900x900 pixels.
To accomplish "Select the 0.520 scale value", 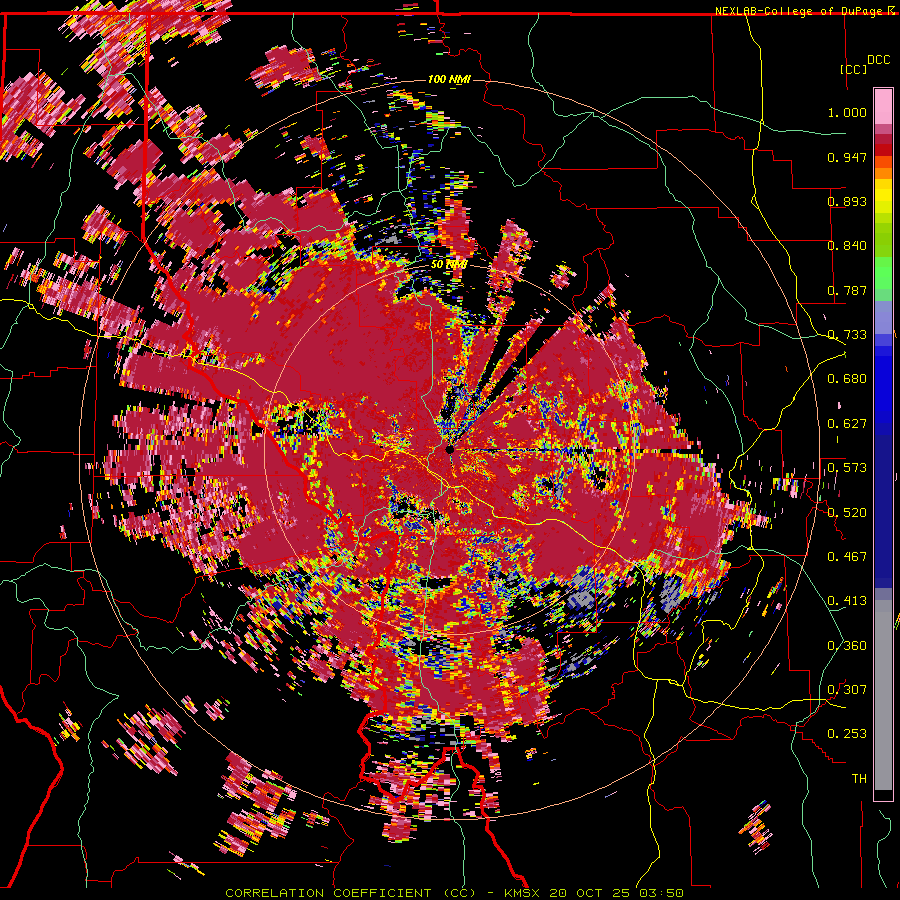I will (847, 513).
